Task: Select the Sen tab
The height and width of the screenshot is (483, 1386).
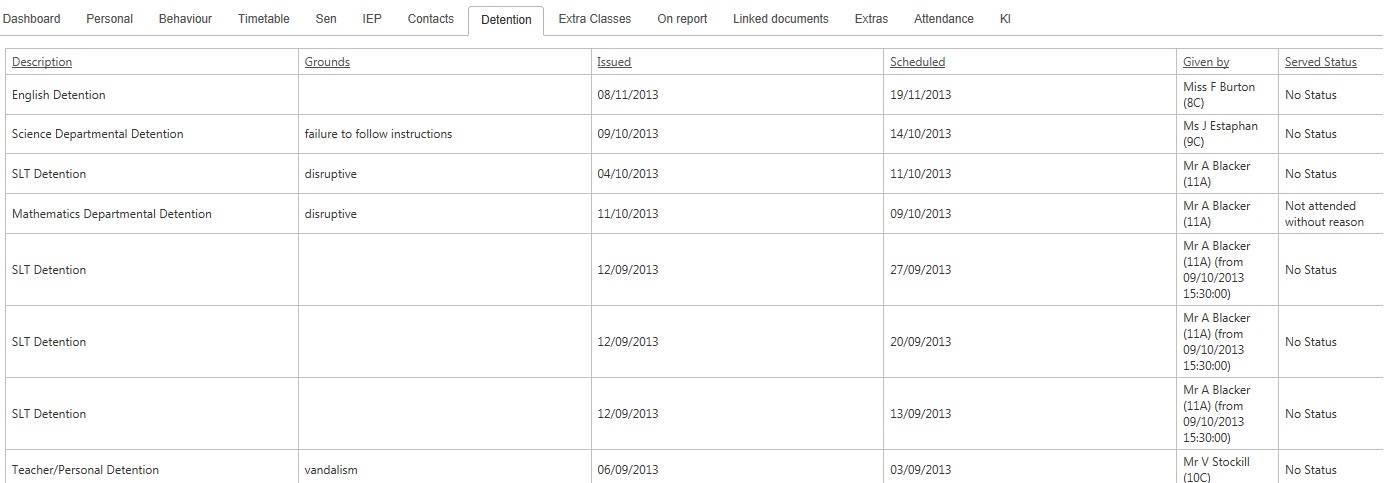Action: coord(326,19)
